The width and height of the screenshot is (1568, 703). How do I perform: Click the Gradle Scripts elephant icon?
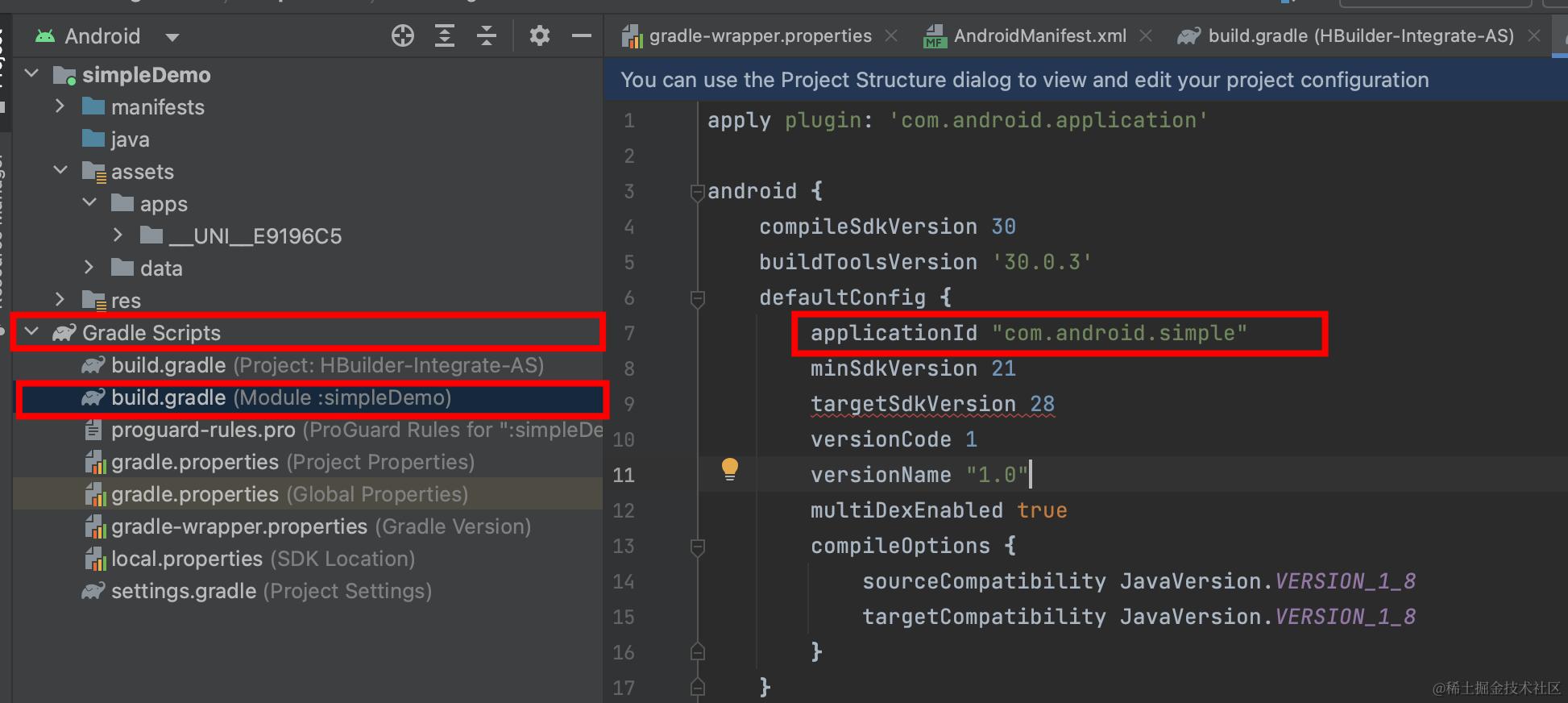coord(64,332)
